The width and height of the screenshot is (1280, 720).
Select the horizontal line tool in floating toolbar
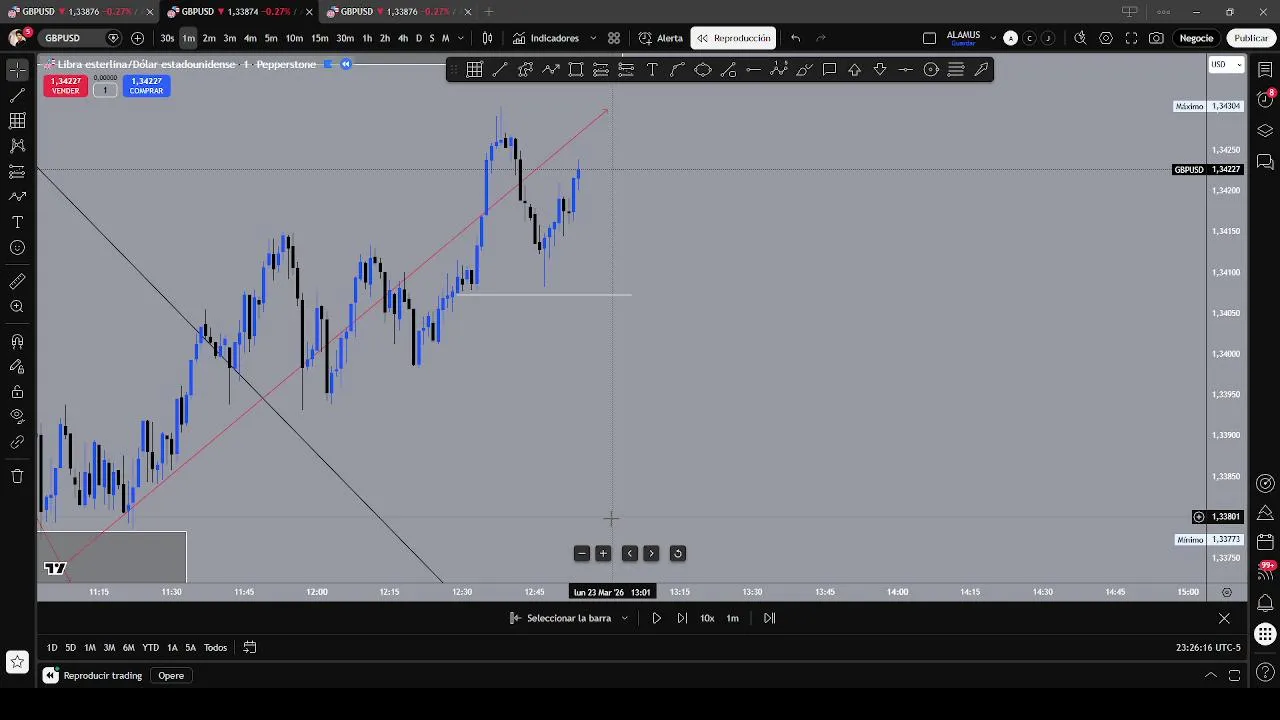click(x=905, y=69)
